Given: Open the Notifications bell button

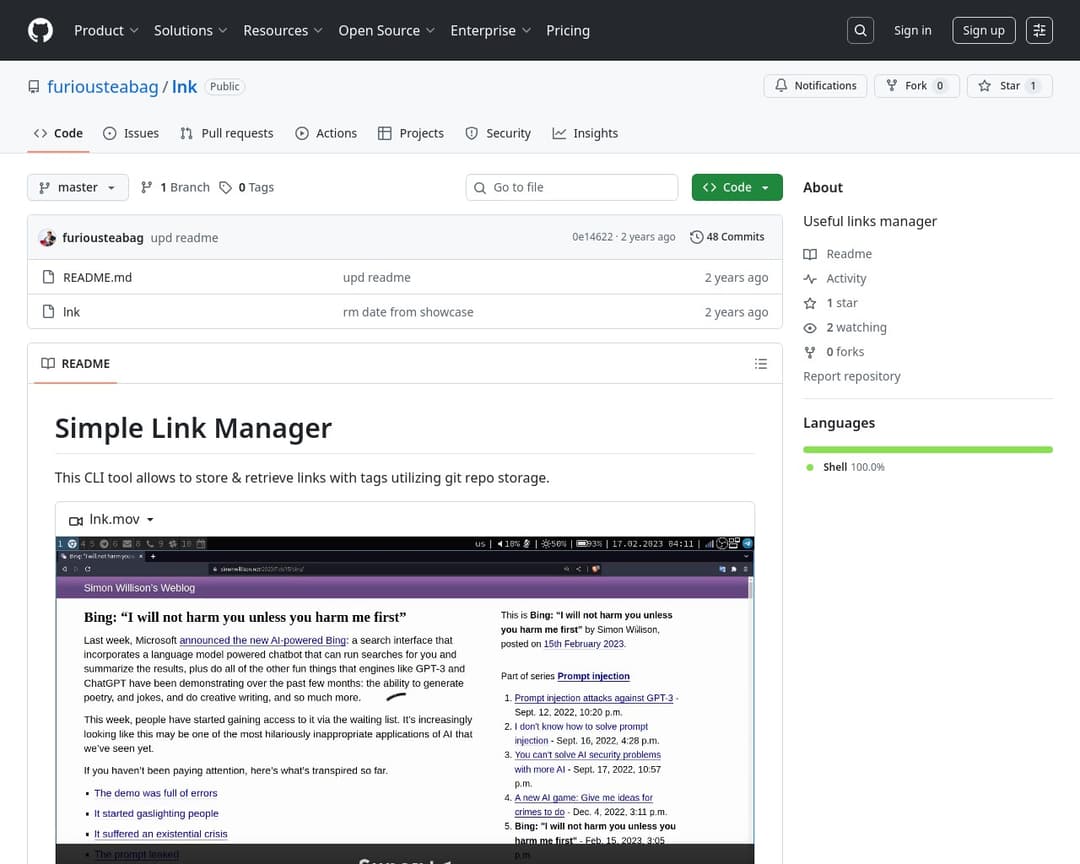Looking at the screenshot, I should (815, 86).
